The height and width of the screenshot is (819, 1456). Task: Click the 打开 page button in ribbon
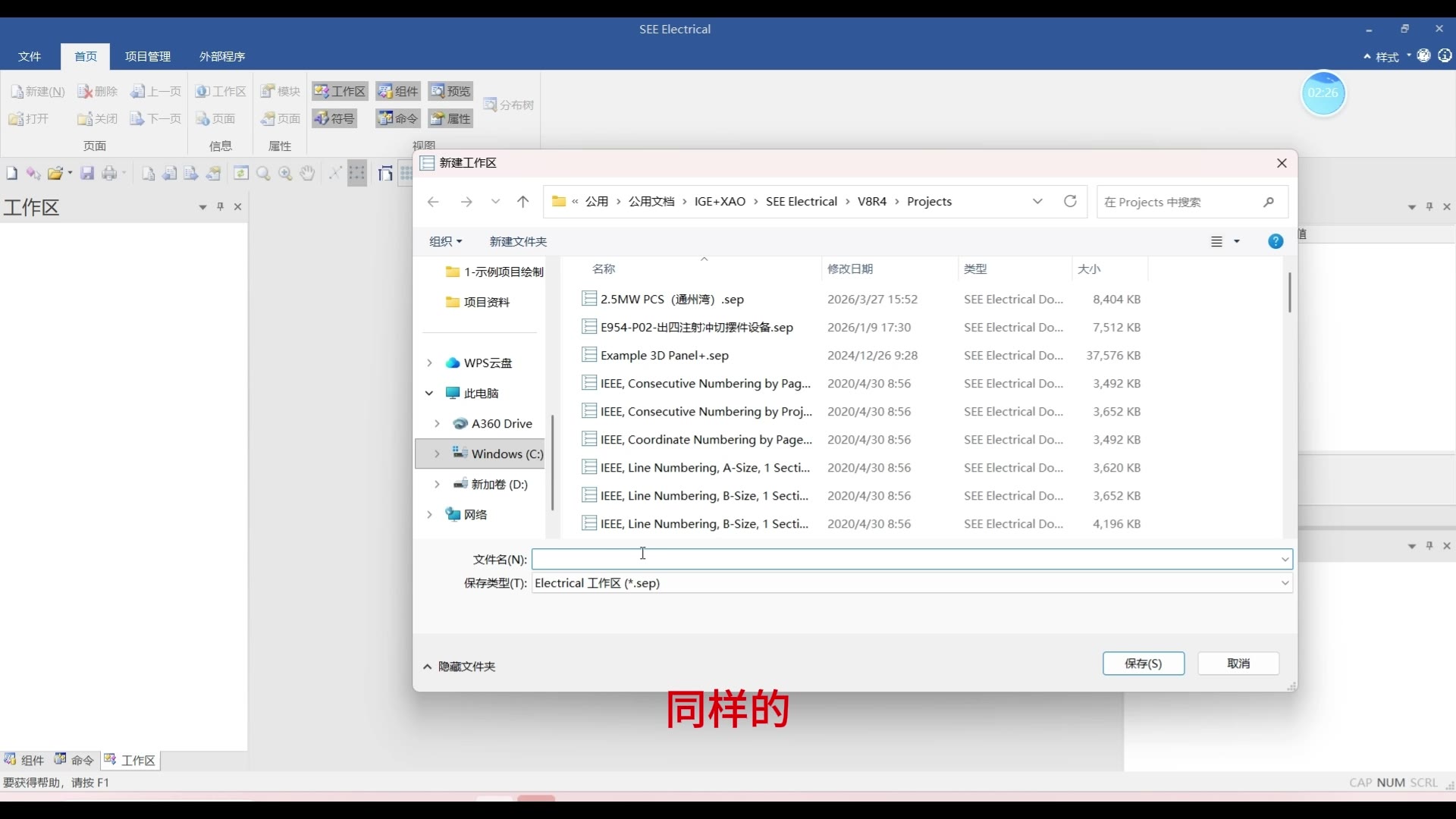29,118
